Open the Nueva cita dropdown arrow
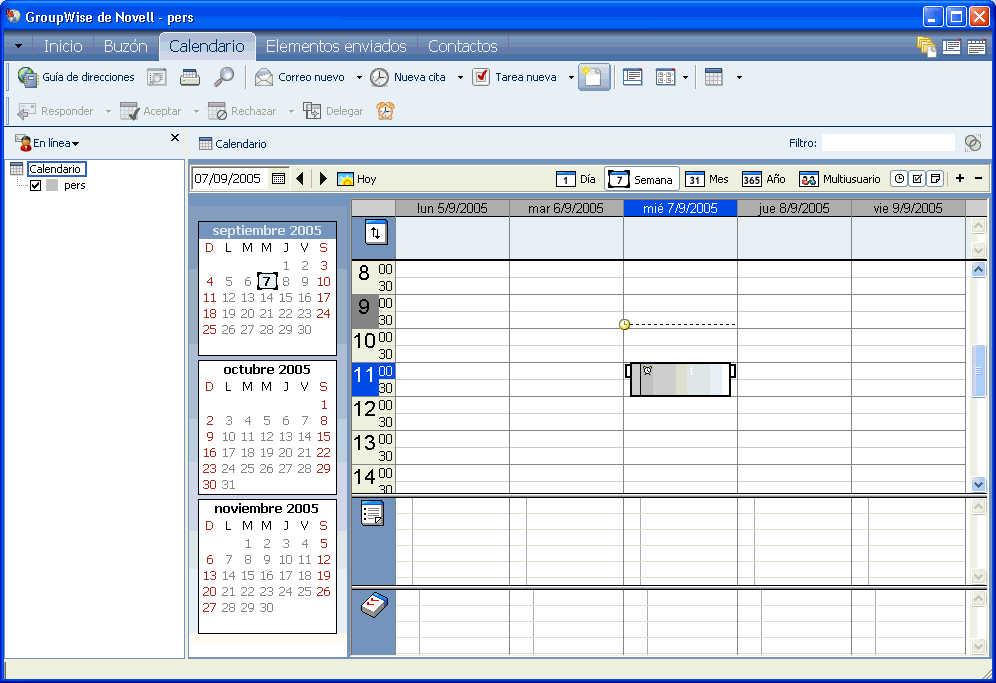Screen dimensions: 996x683 [x=460, y=78]
